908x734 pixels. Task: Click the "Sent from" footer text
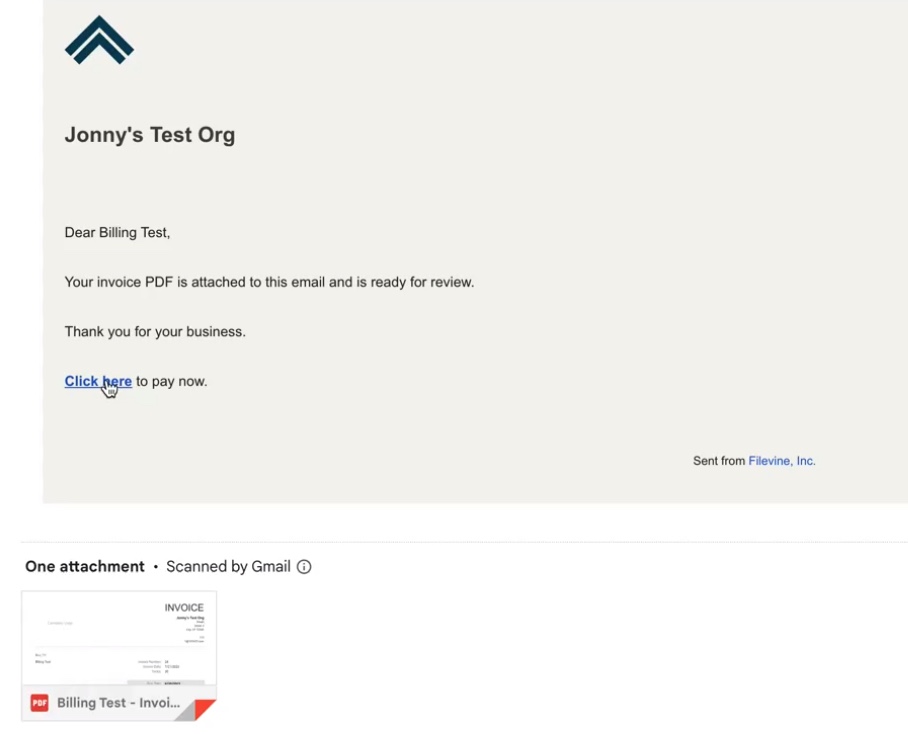pos(719,461)
